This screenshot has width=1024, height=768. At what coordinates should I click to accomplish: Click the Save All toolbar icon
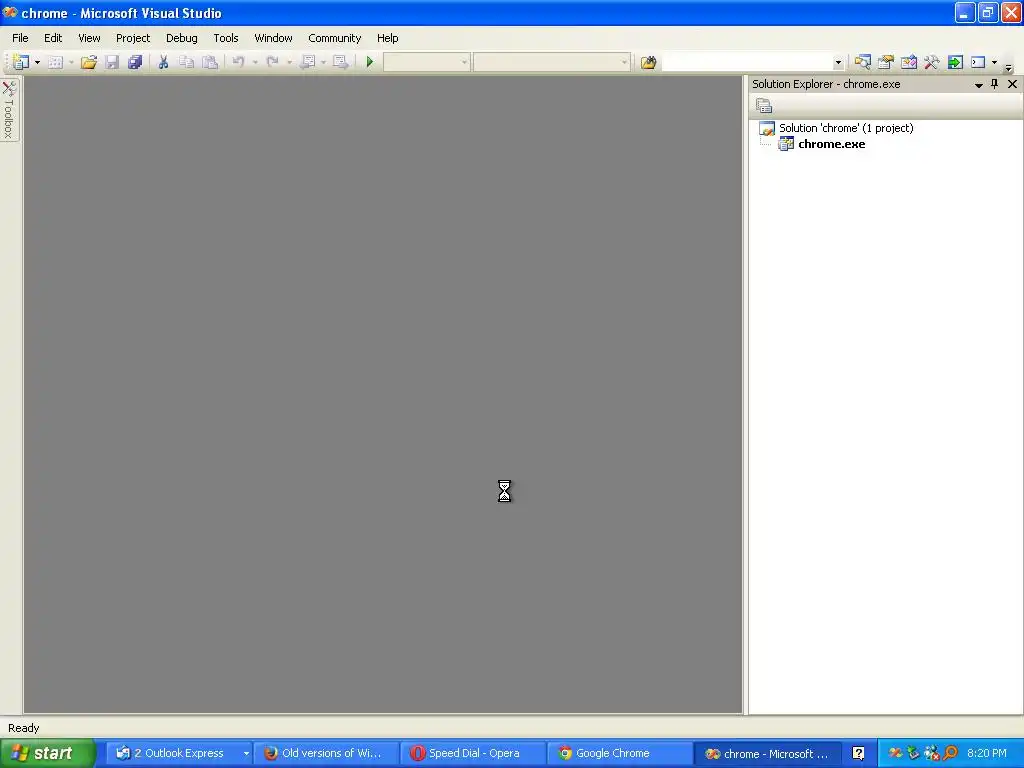pyautogui.click(x=135, y=62)
